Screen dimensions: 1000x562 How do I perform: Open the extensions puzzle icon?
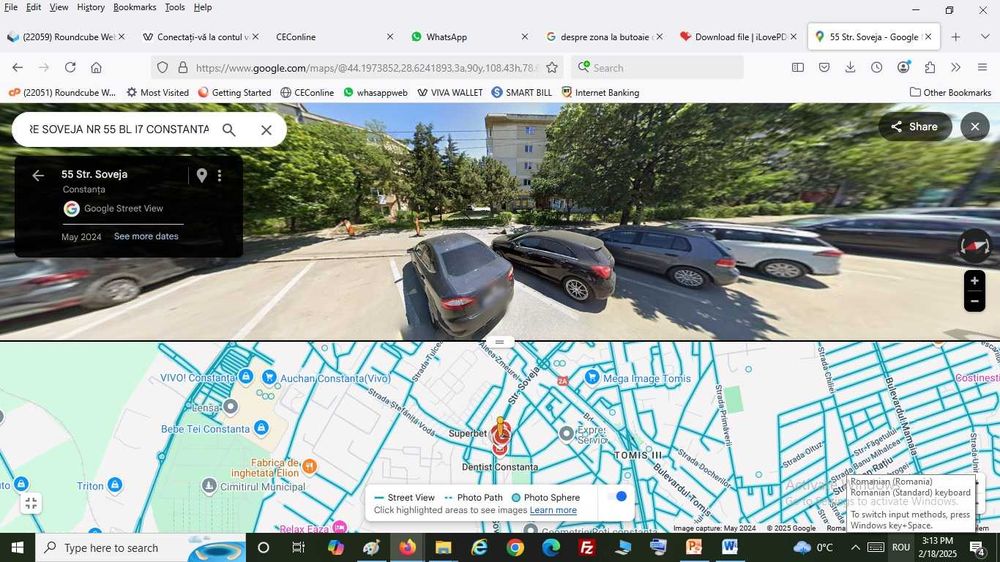tap(930, 68)
